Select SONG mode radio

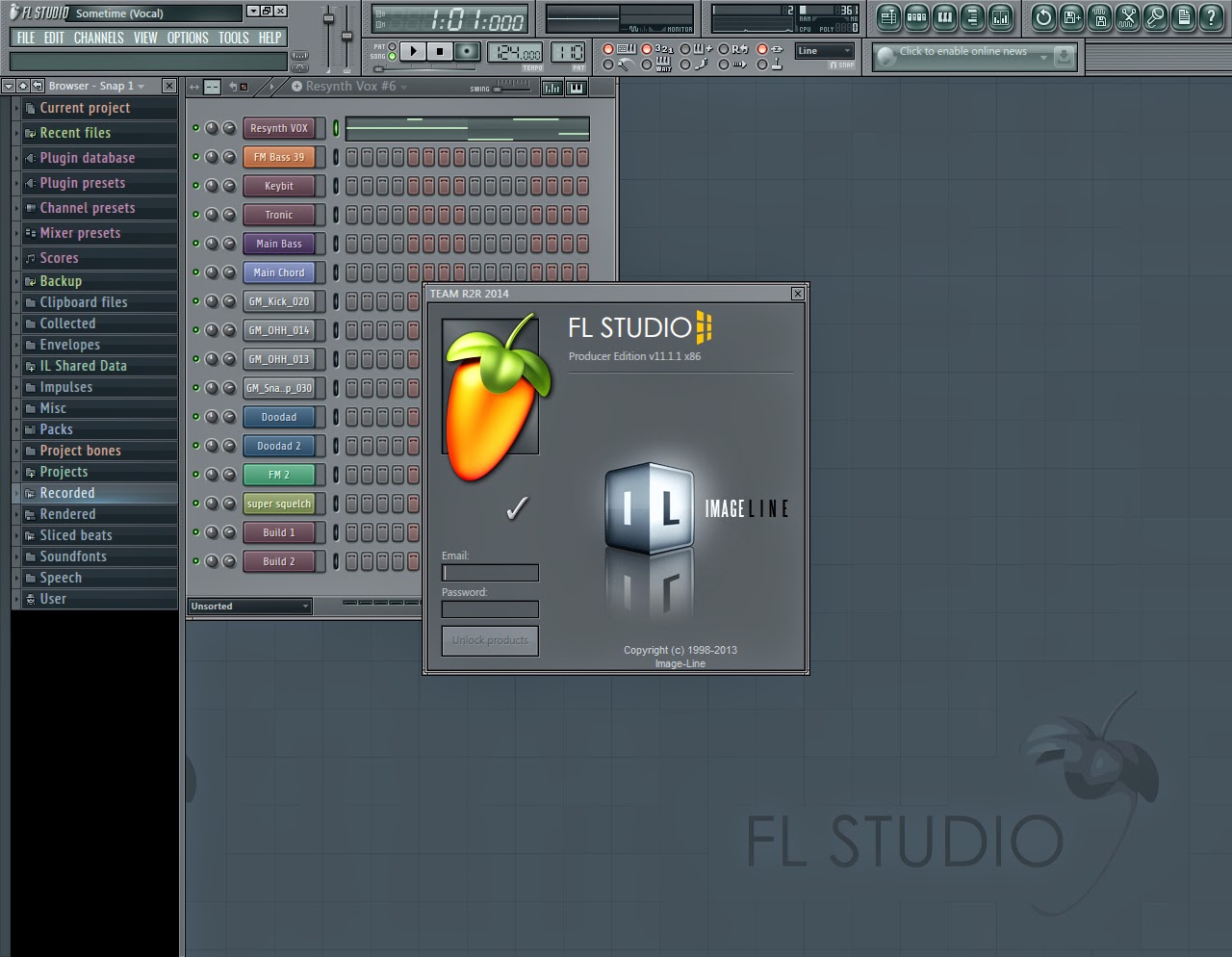click(x=392, y=57)
